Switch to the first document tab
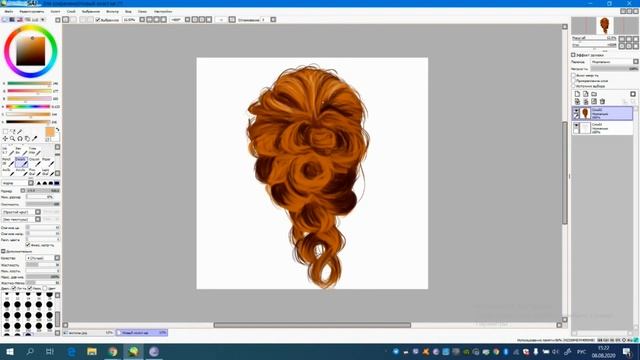Image resolution: width=640 pixels, height=360 pixels. (88, 333)
